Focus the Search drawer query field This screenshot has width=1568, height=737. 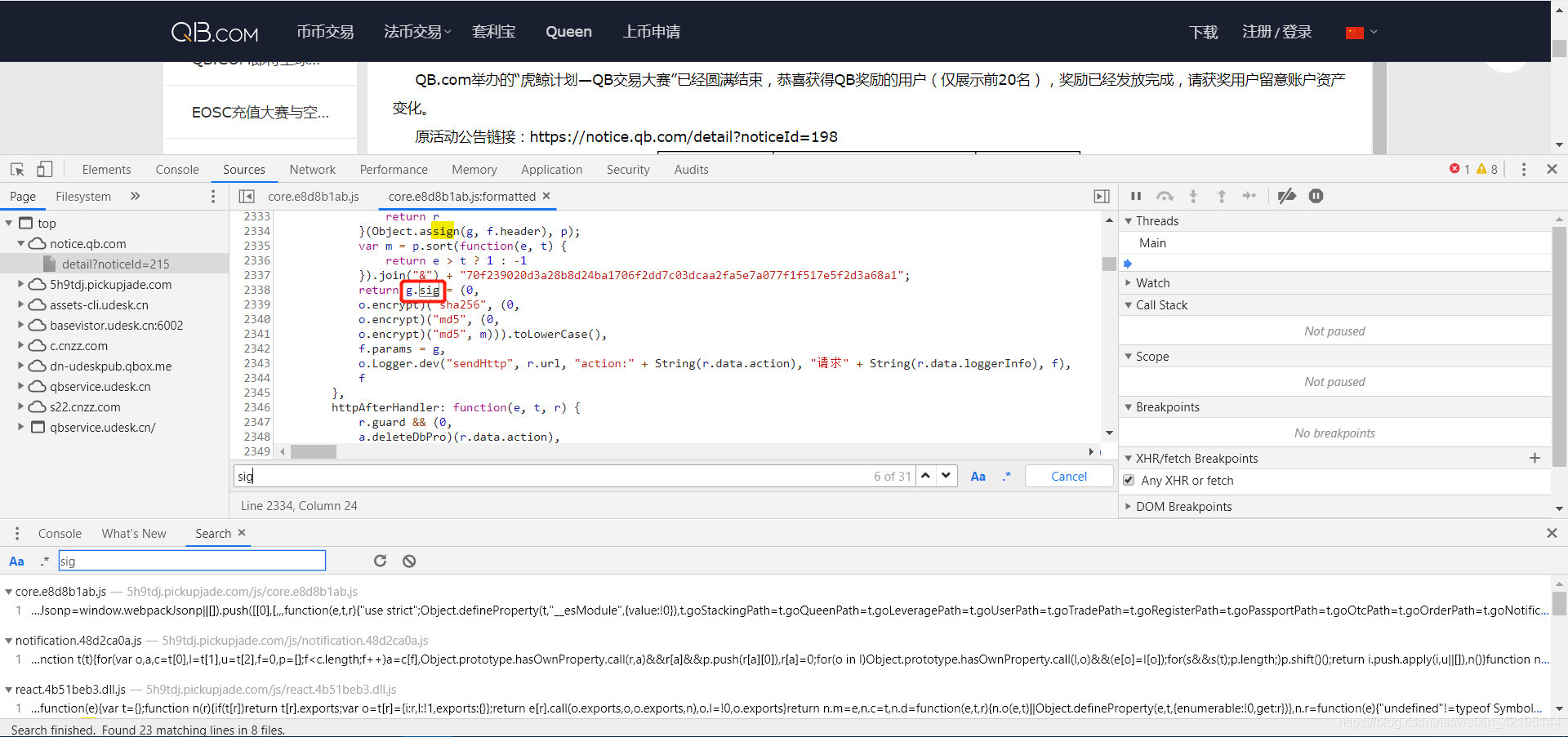click(192, 561)
